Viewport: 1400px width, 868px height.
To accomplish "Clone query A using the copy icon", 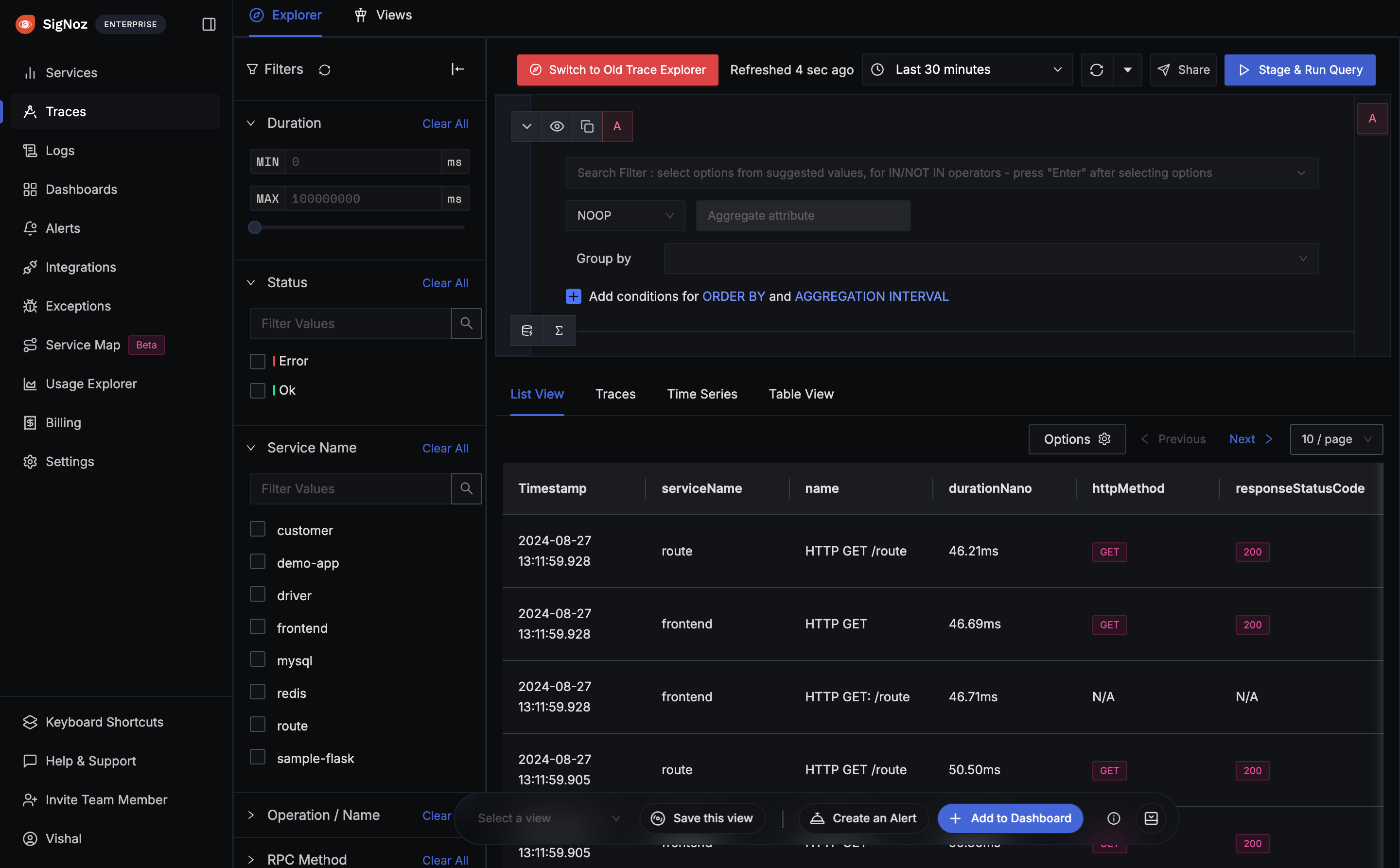I will (x=586, y=126).
